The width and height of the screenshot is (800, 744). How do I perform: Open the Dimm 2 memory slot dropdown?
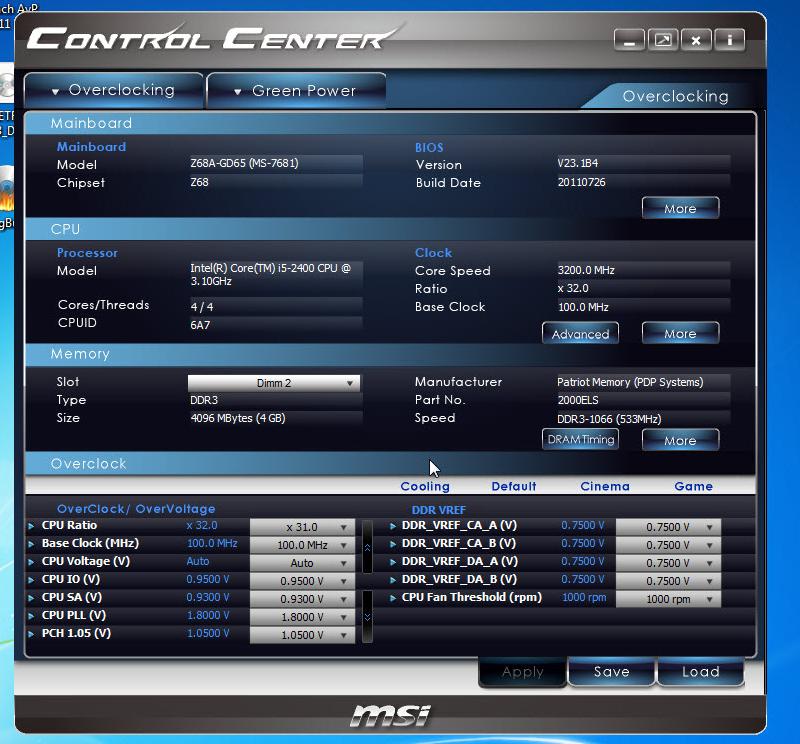click(x=274, y=383)
